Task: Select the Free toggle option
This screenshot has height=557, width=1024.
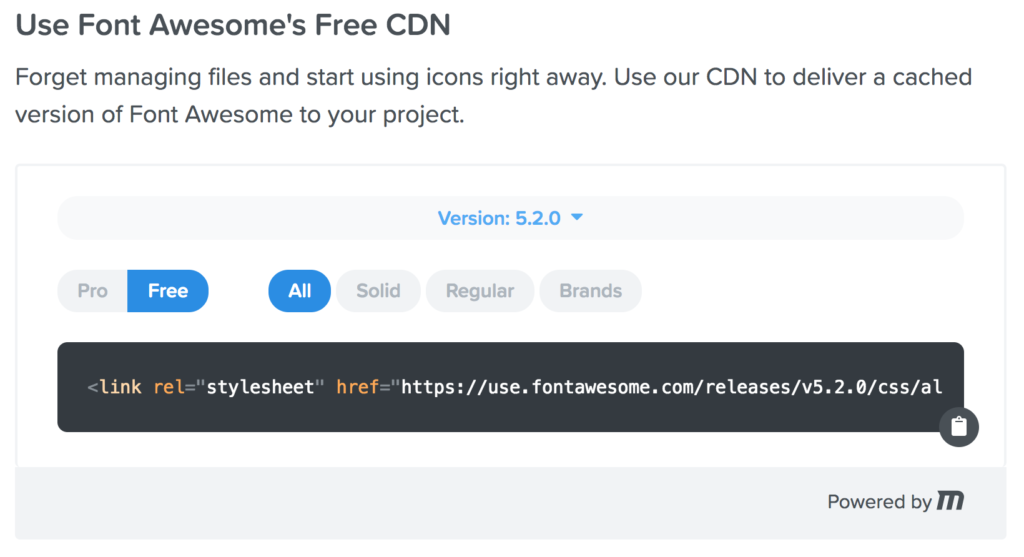Action: click(168, 291)
